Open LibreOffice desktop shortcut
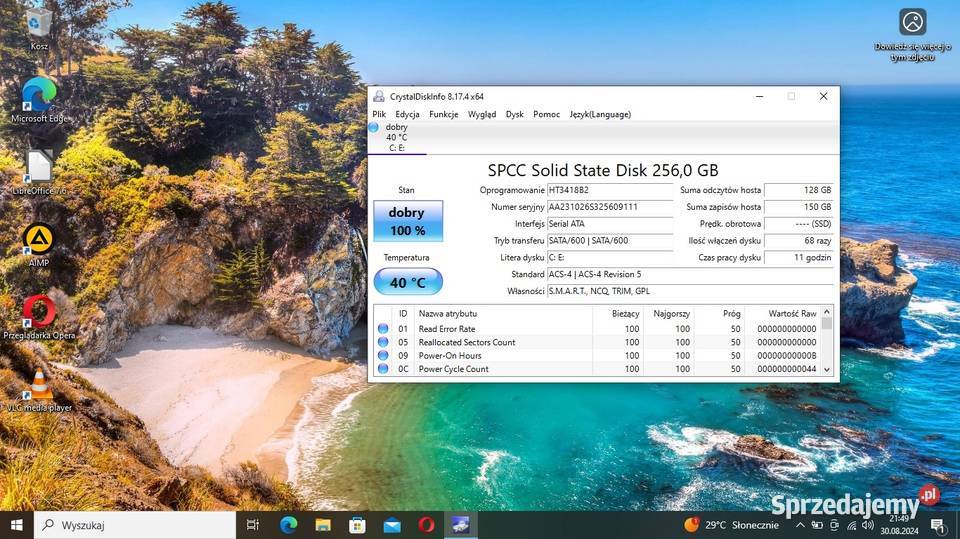The width and height of the screenshot is (960, 539). (39, 173)
